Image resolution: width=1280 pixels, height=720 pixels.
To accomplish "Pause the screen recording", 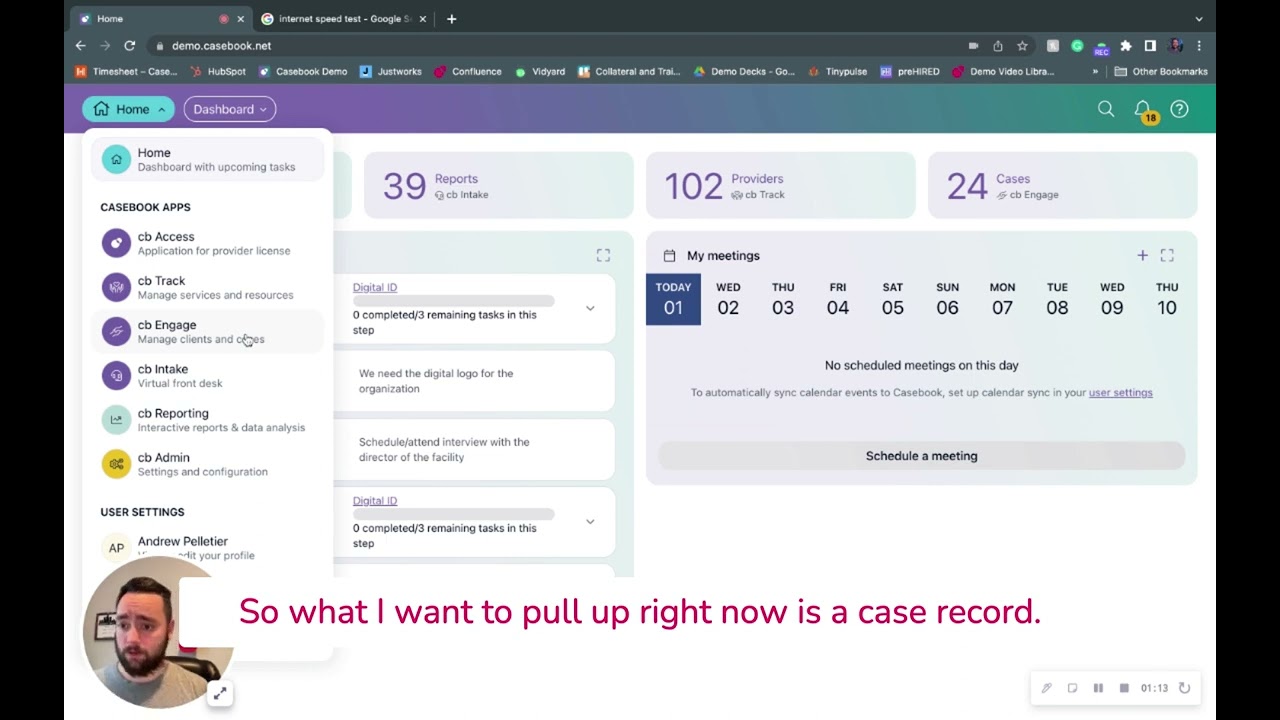I will pos(1098,688).
